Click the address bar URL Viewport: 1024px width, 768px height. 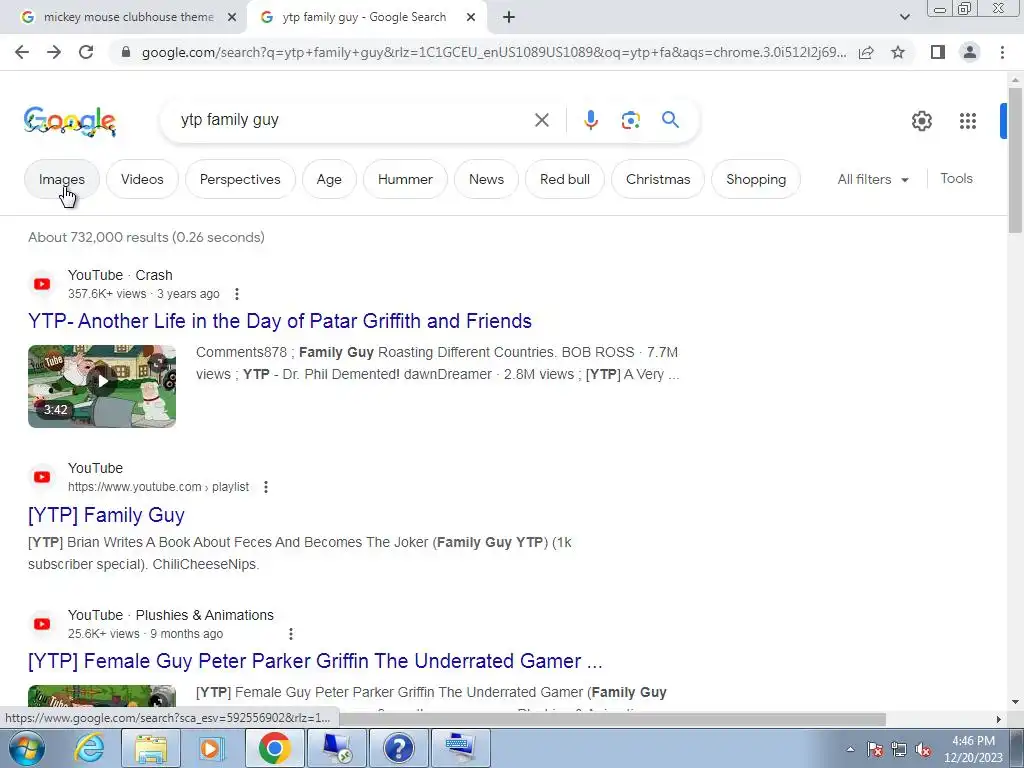[x=494, y=52]
